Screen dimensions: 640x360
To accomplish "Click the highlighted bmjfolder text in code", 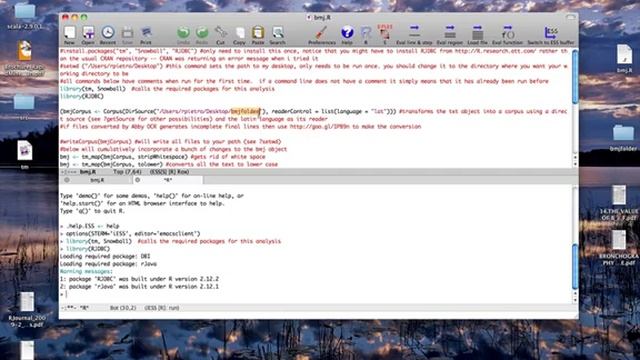I will [x=245, y=111].
